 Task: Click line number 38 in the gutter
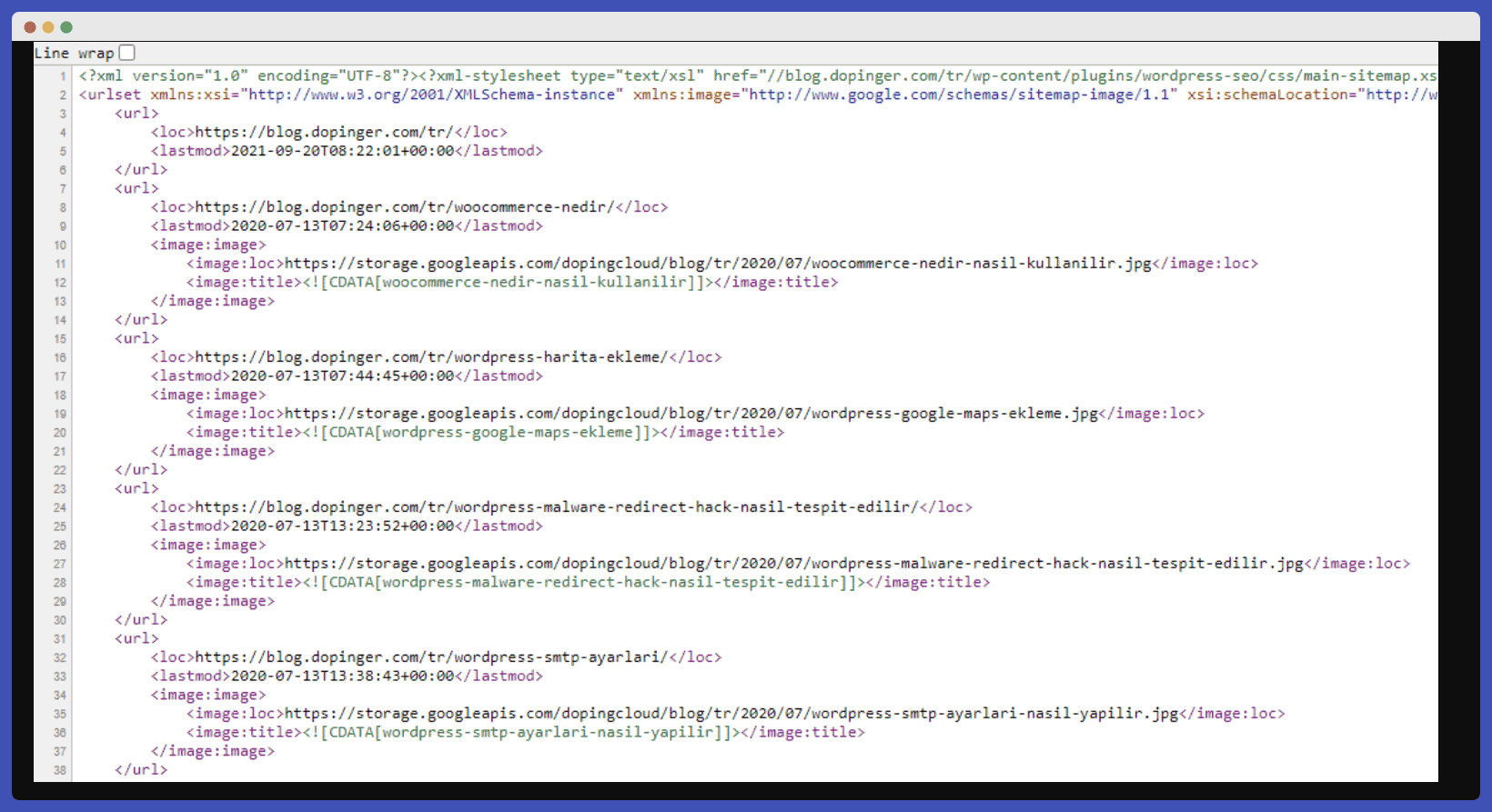click(x=60, y=770)
